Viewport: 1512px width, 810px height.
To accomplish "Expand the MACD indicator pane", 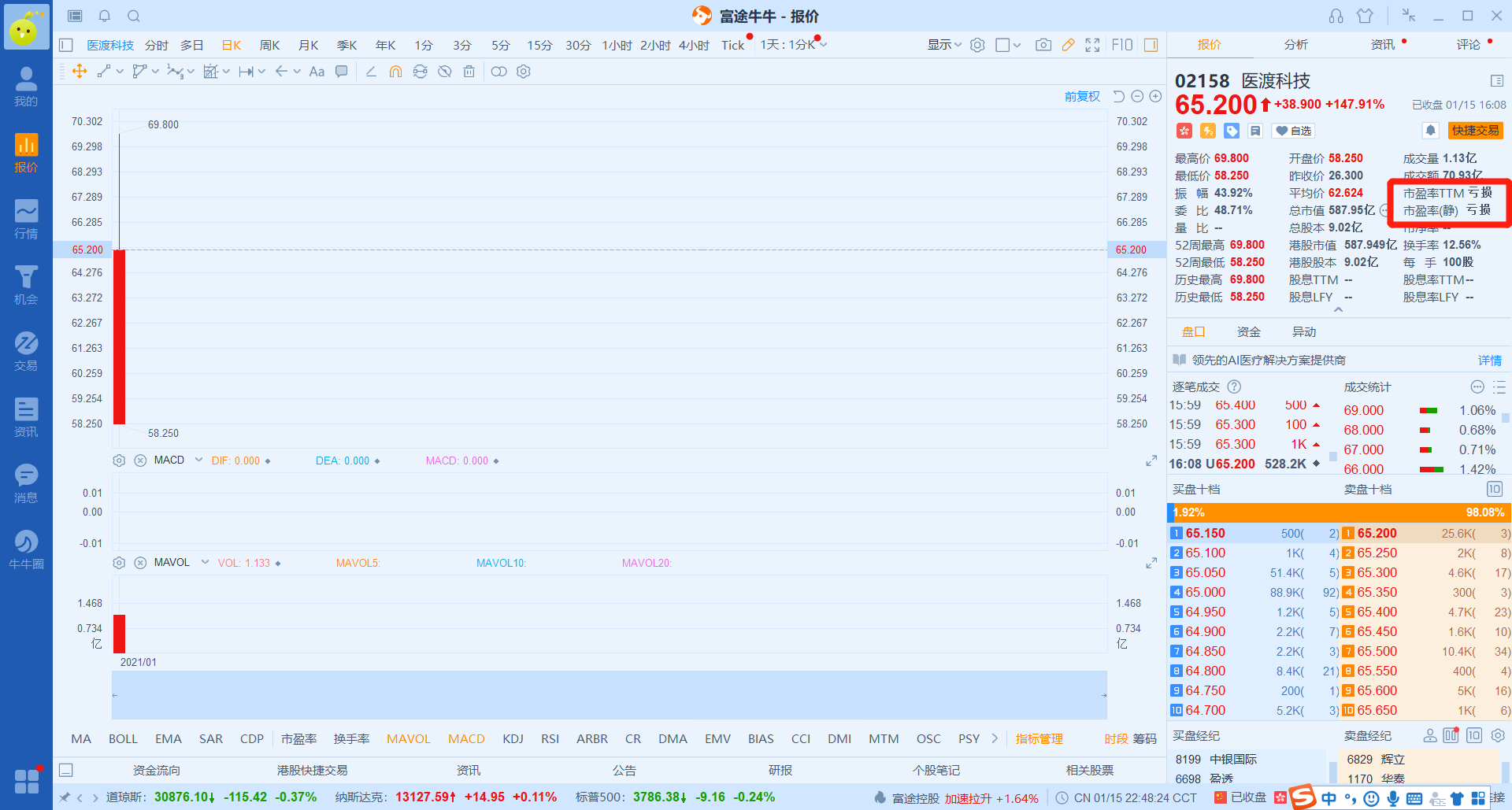I will click(1151, 460).
